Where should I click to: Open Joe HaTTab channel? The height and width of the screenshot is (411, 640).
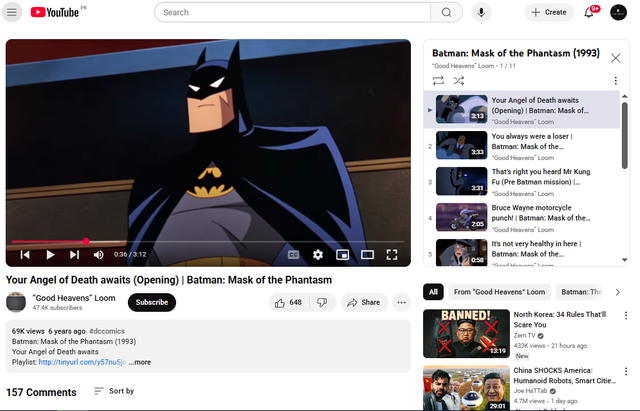tap(530, 391)
